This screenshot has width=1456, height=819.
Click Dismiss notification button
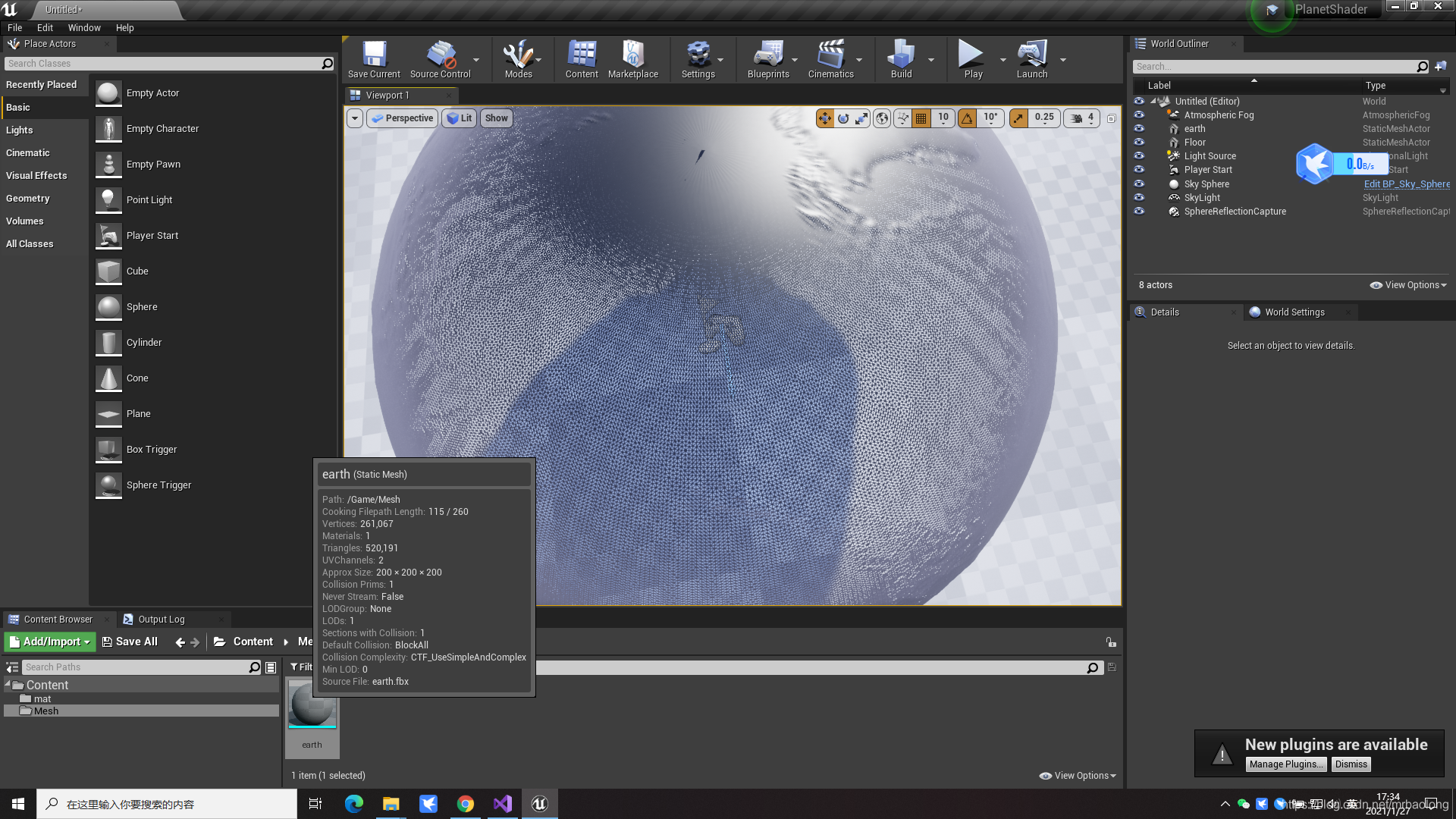(1353, 763)
